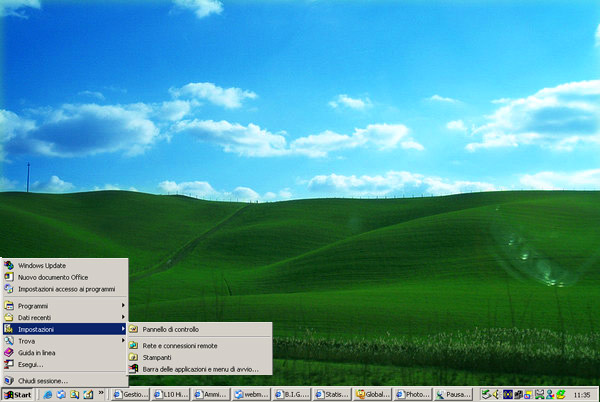Launch Outlook Express from Quick Launch
Image resolution: width=600 pixels, height=402 pixels.
[61, 394]
